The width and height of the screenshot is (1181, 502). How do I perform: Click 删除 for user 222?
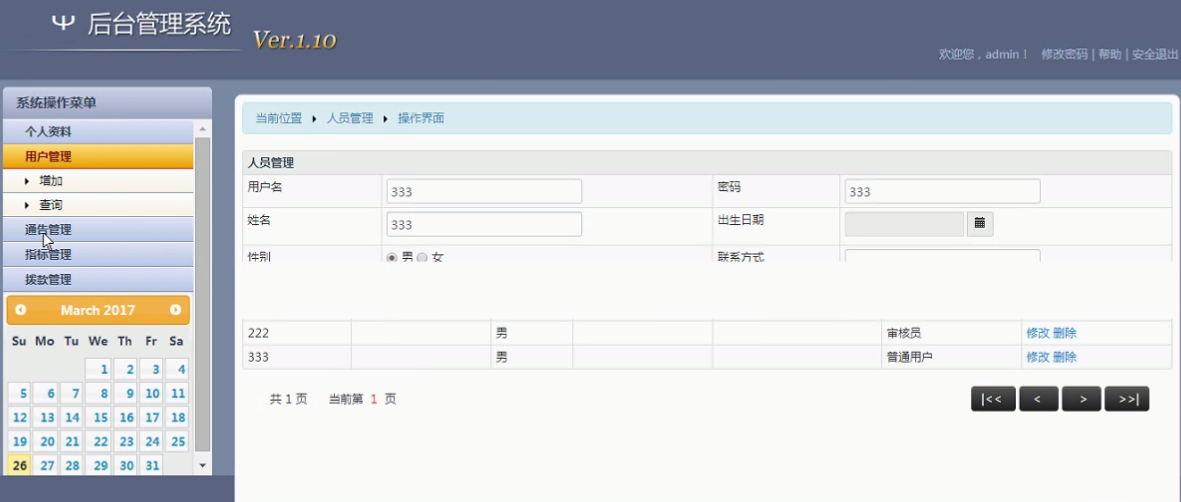pos(1064,333)
